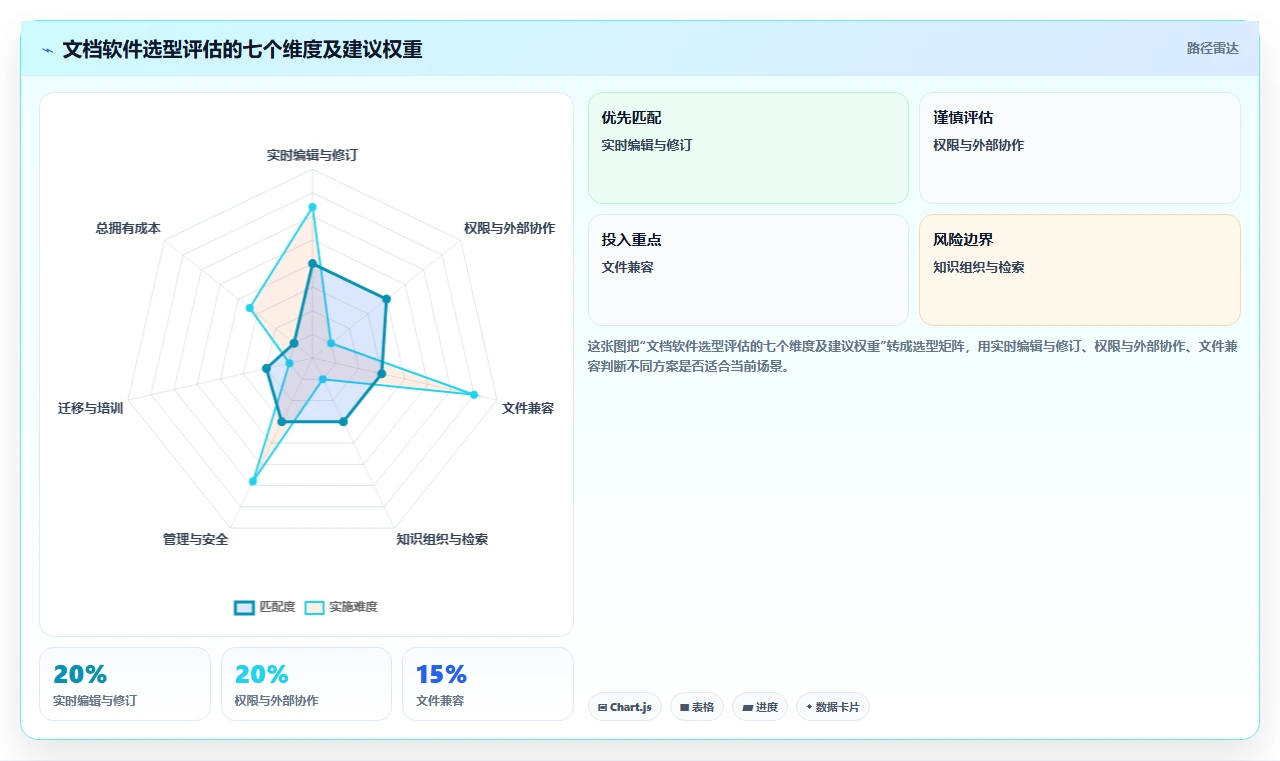1280x761 pixels.
Task: Click the 管理与安全 radar axis label
Action: 196,539
